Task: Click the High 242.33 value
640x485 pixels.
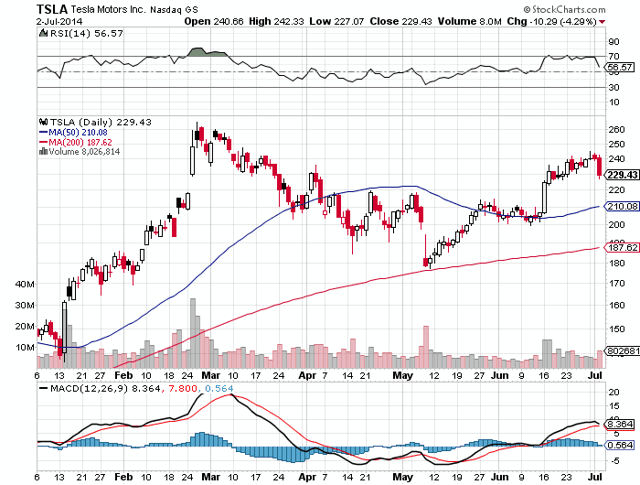Action: [x=276, y=22]
